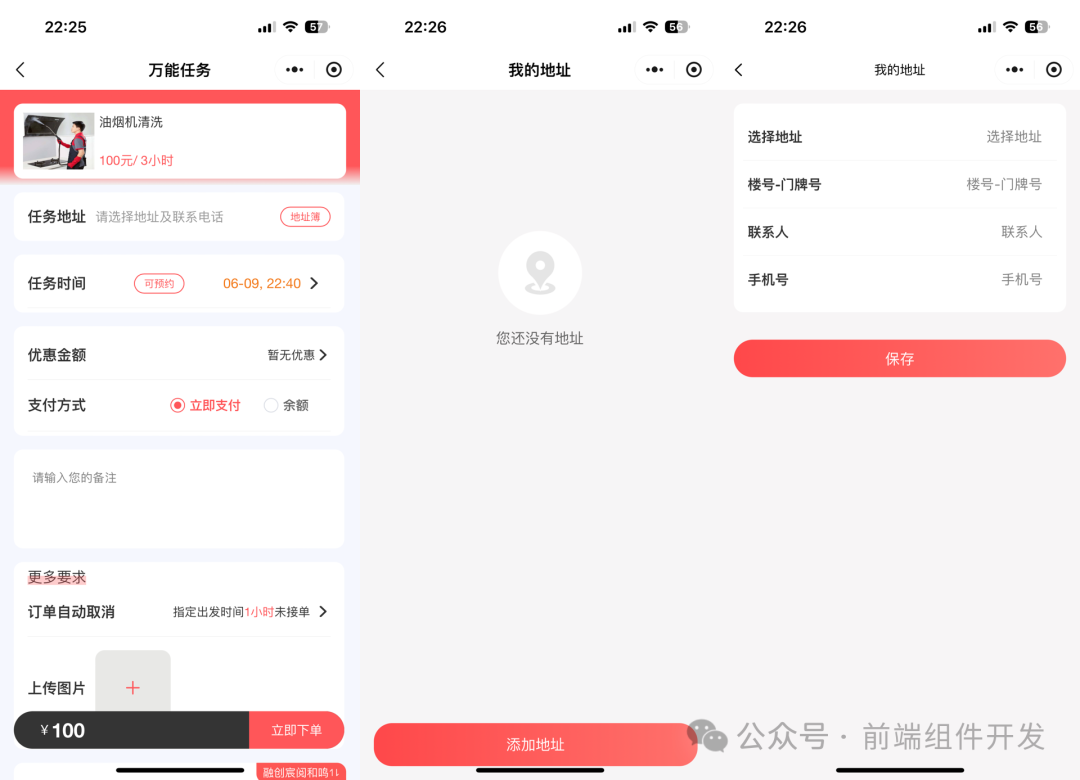Open the three-dot menu on the empty address list screen
The image size is (1080, 780).
coord(654,70)
